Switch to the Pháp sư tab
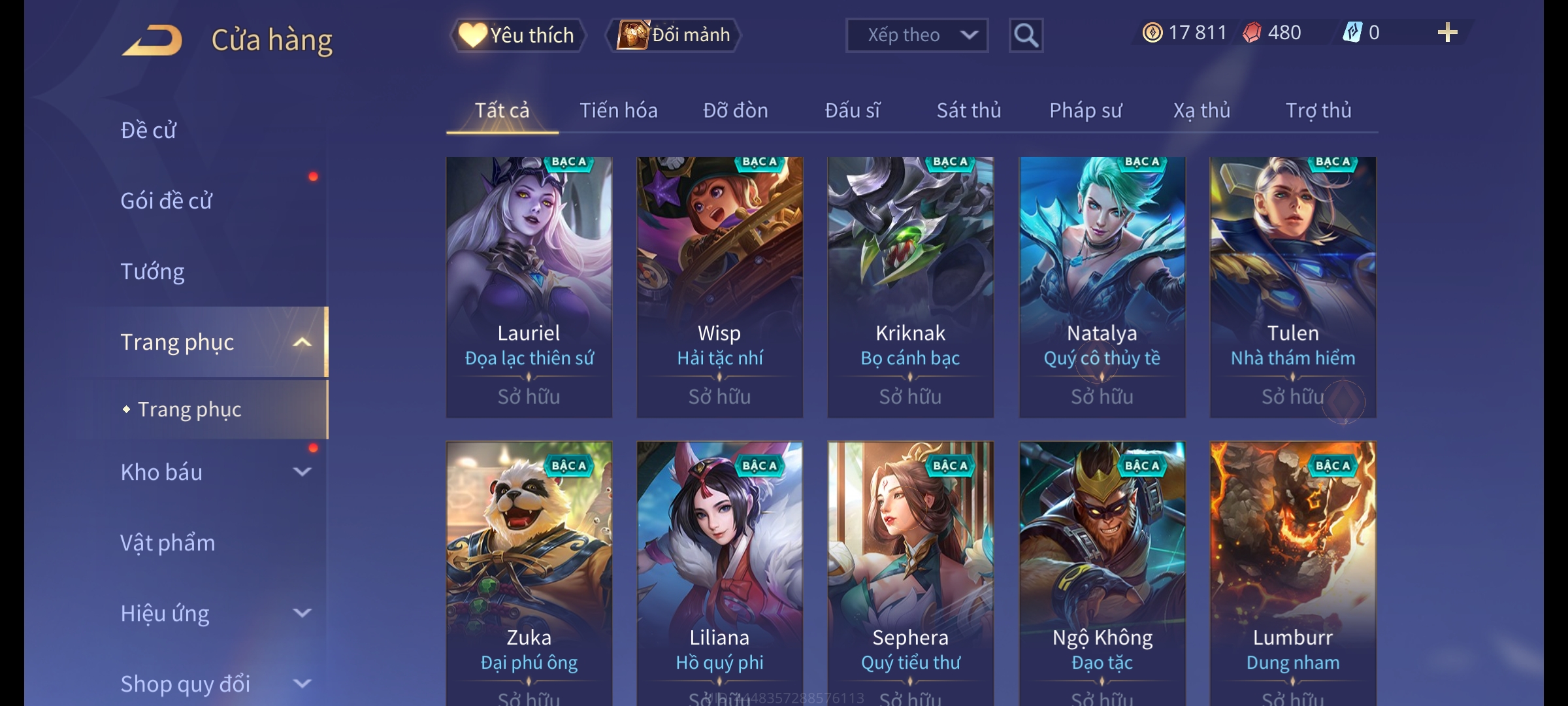The width and height of the screenshot is (1568, 706). click(1085, 110)
